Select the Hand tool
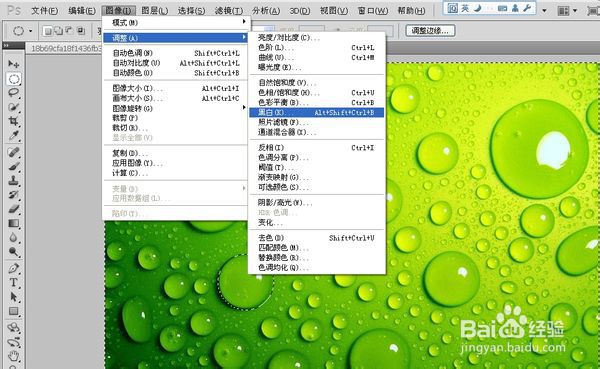Viewport: 600px width, 369px height. point(14,356)
